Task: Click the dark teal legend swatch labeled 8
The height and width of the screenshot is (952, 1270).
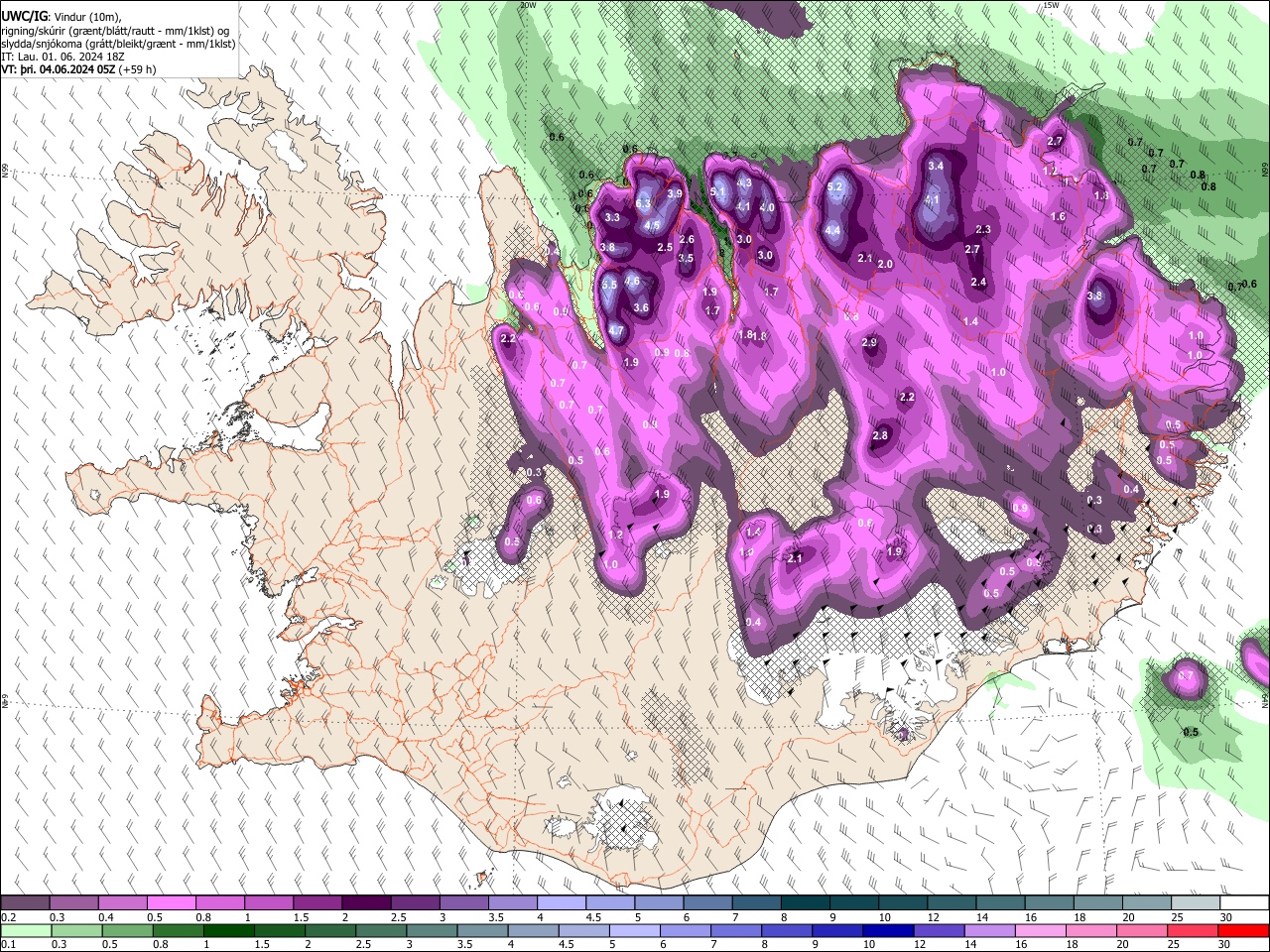Action: (805, 902)
